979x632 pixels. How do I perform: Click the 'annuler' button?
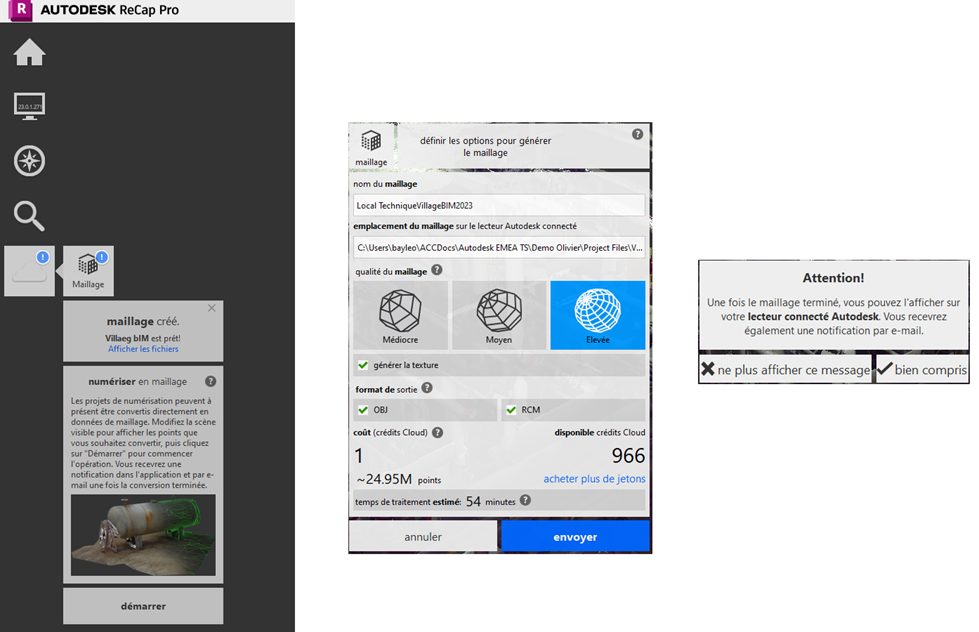tap(423, 537)
